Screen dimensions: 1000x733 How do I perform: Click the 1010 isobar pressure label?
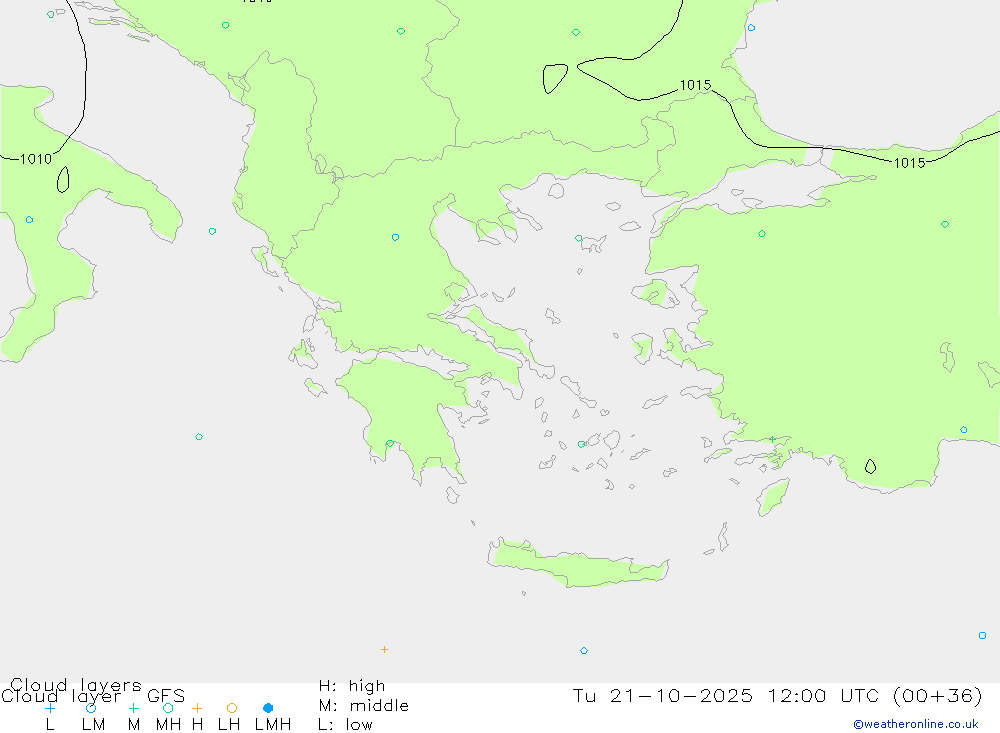36,159
